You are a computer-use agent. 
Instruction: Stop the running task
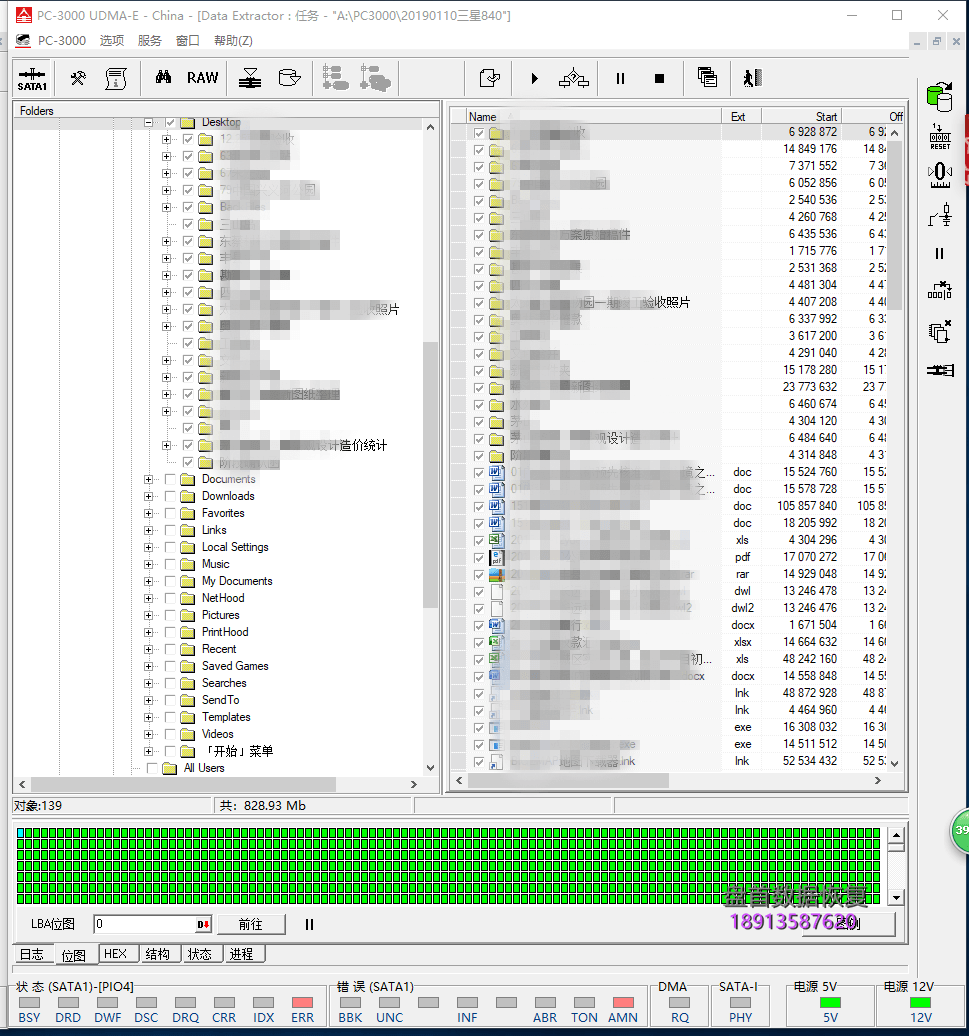[x=659, y=79]
